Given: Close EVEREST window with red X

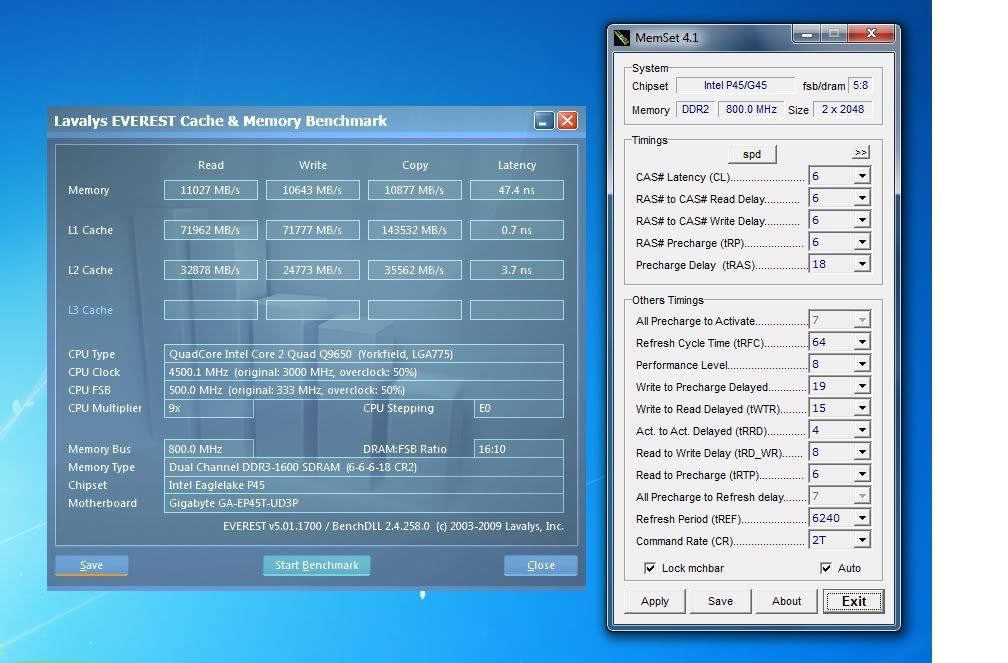Looking at the screenshot, I should click(567, 120).
